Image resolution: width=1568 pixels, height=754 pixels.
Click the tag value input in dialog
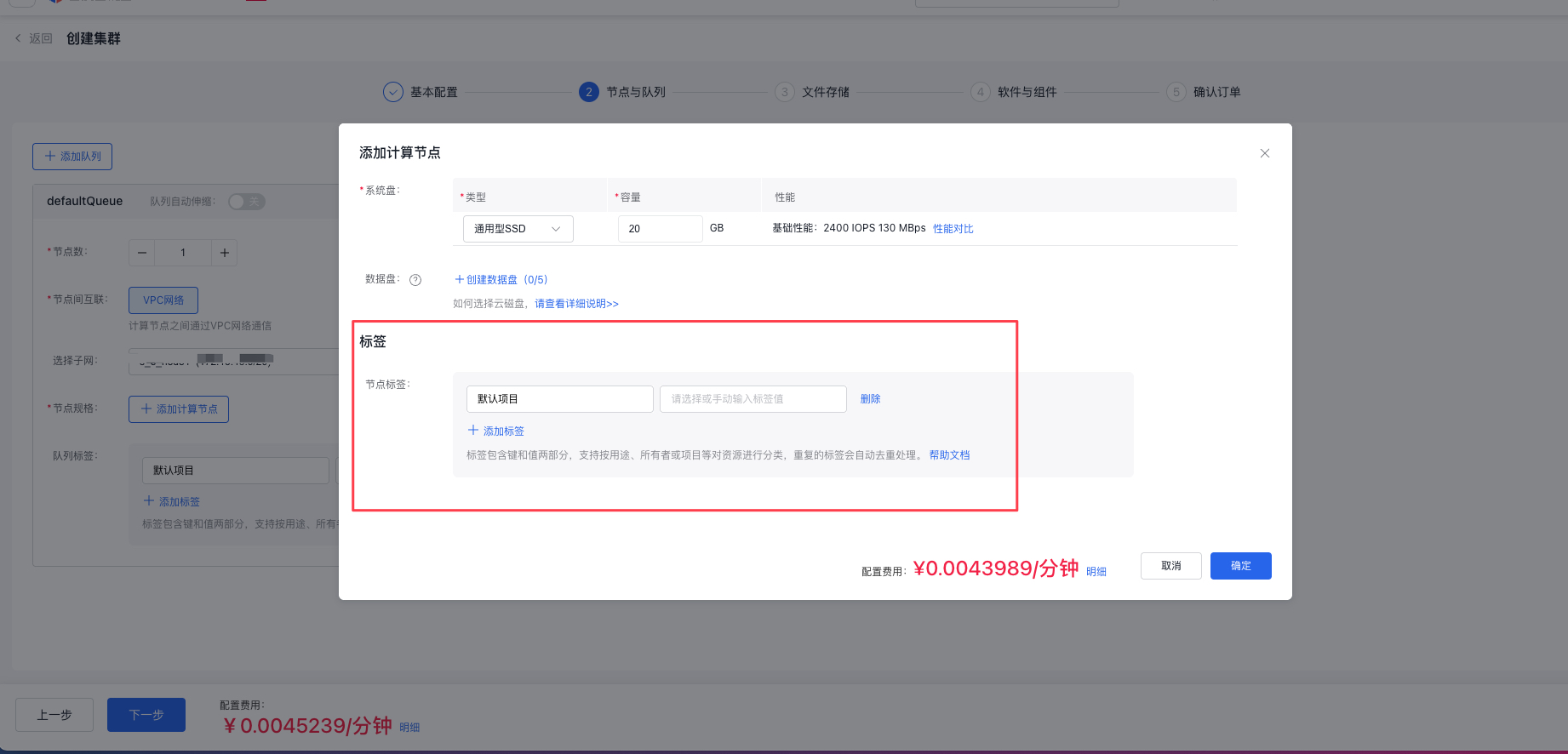click(753, 399)
